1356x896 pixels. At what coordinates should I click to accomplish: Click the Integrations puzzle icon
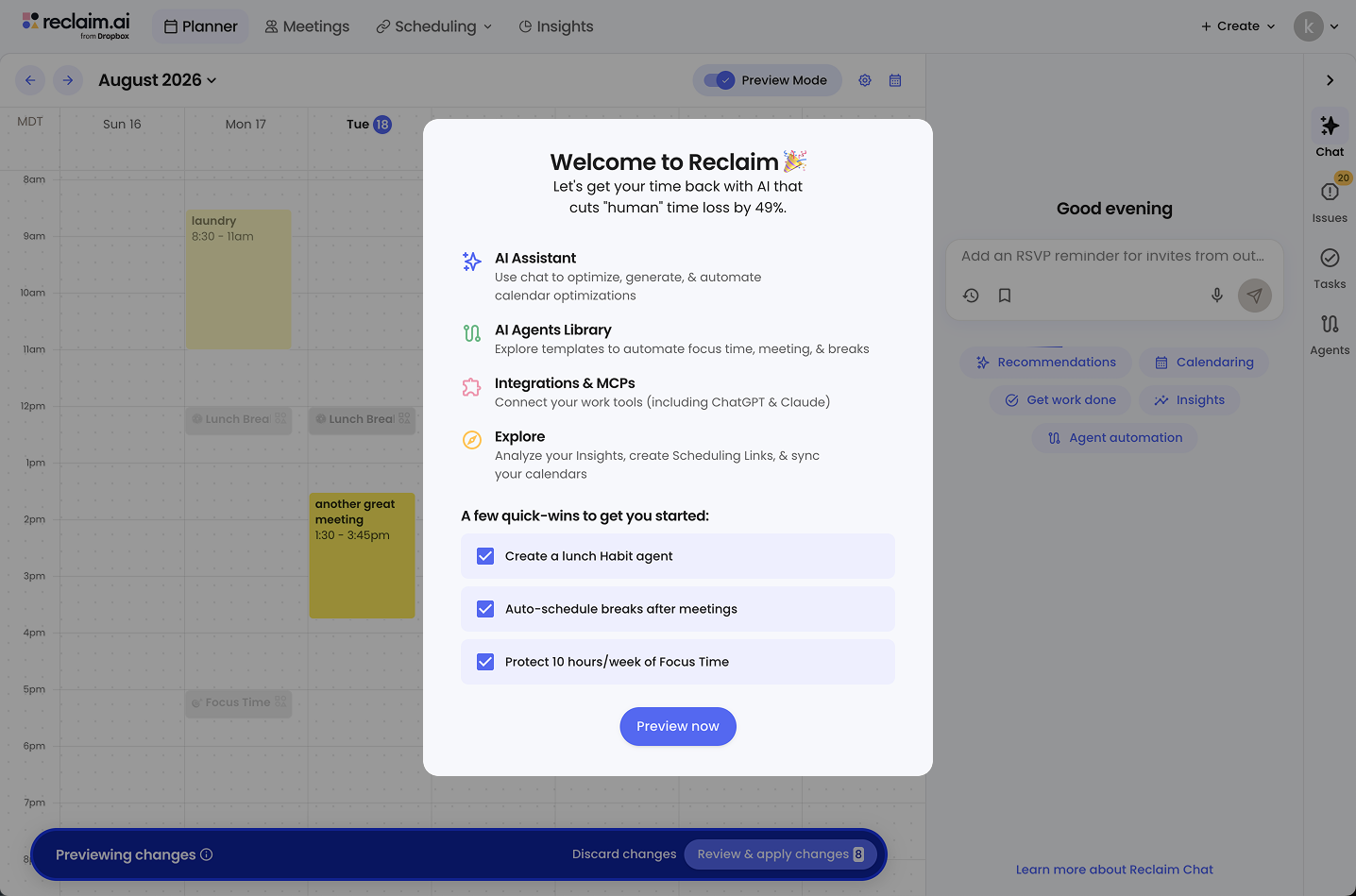coord(472,386)
